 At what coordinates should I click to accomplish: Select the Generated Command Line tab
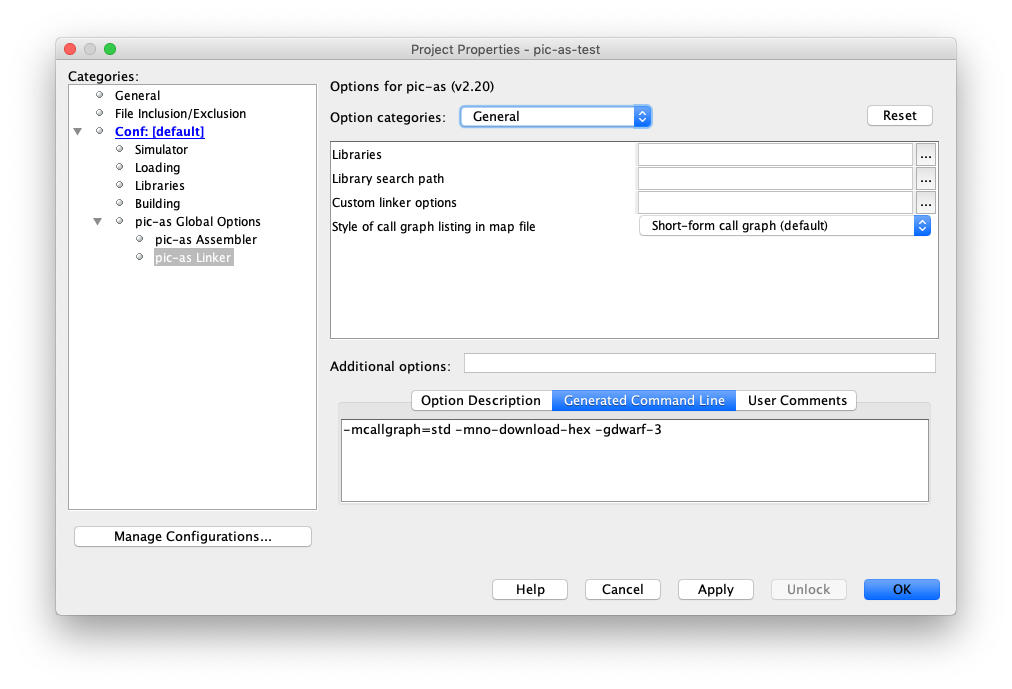pos(644,401)
